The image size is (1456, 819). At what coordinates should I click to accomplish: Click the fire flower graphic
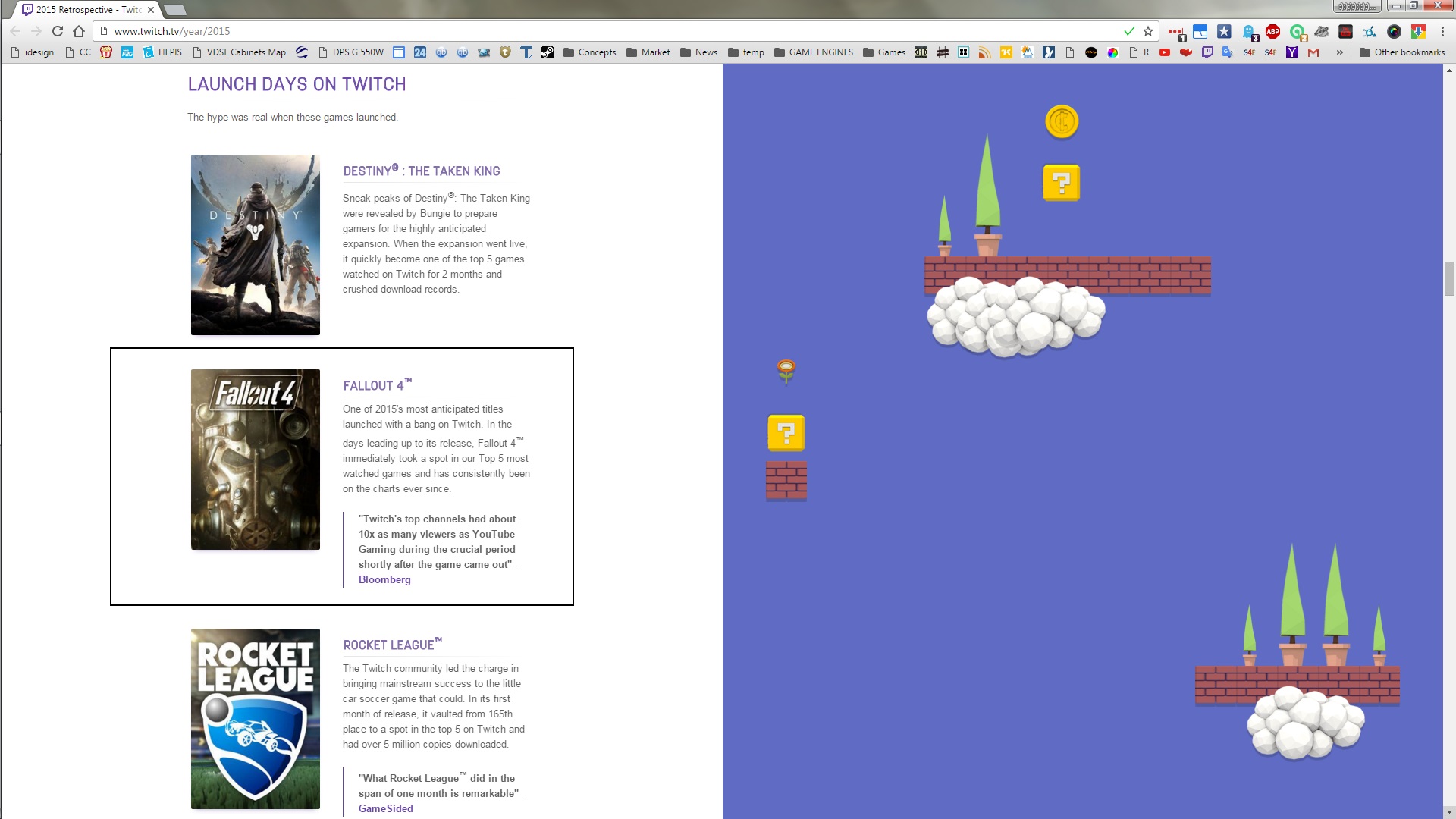[x=786, y=371]
